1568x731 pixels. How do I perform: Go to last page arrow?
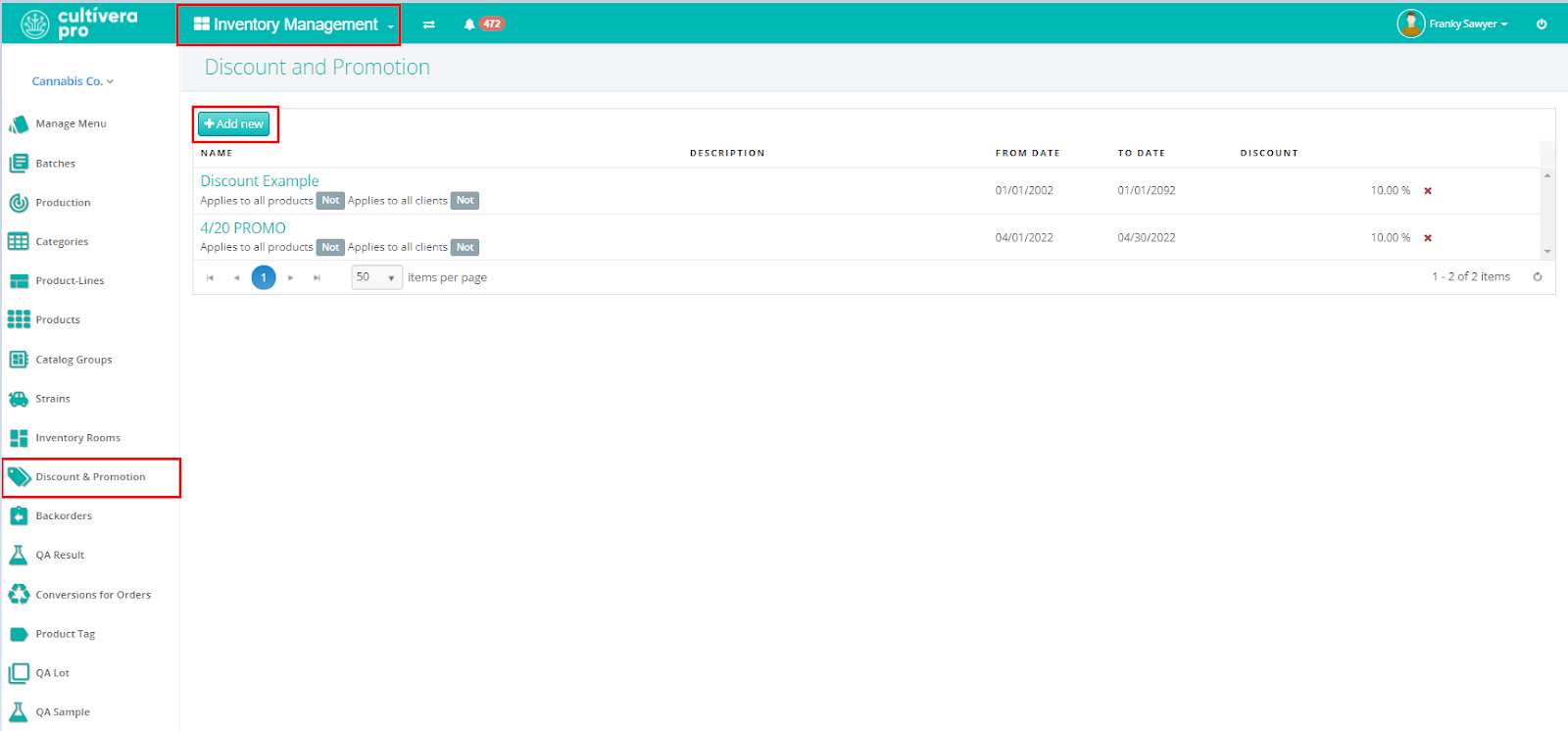tap(317, 278)
